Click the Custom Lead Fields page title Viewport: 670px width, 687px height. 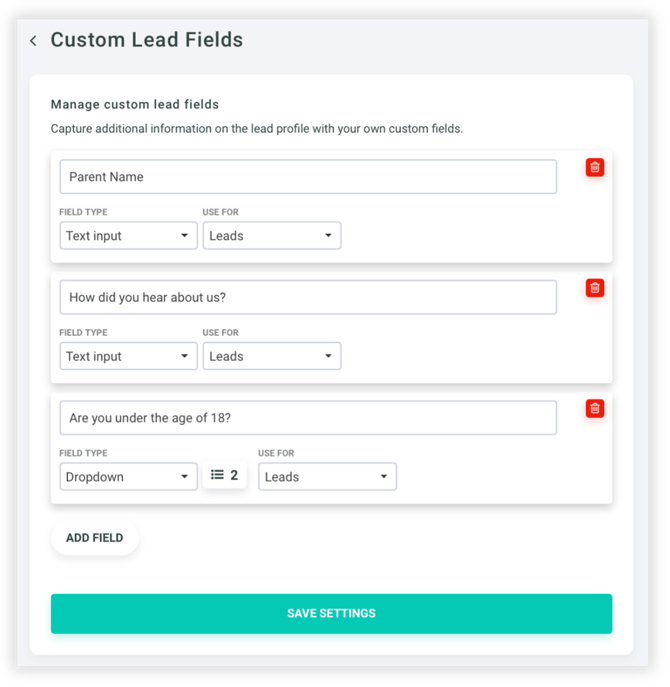tap(146, 41)
